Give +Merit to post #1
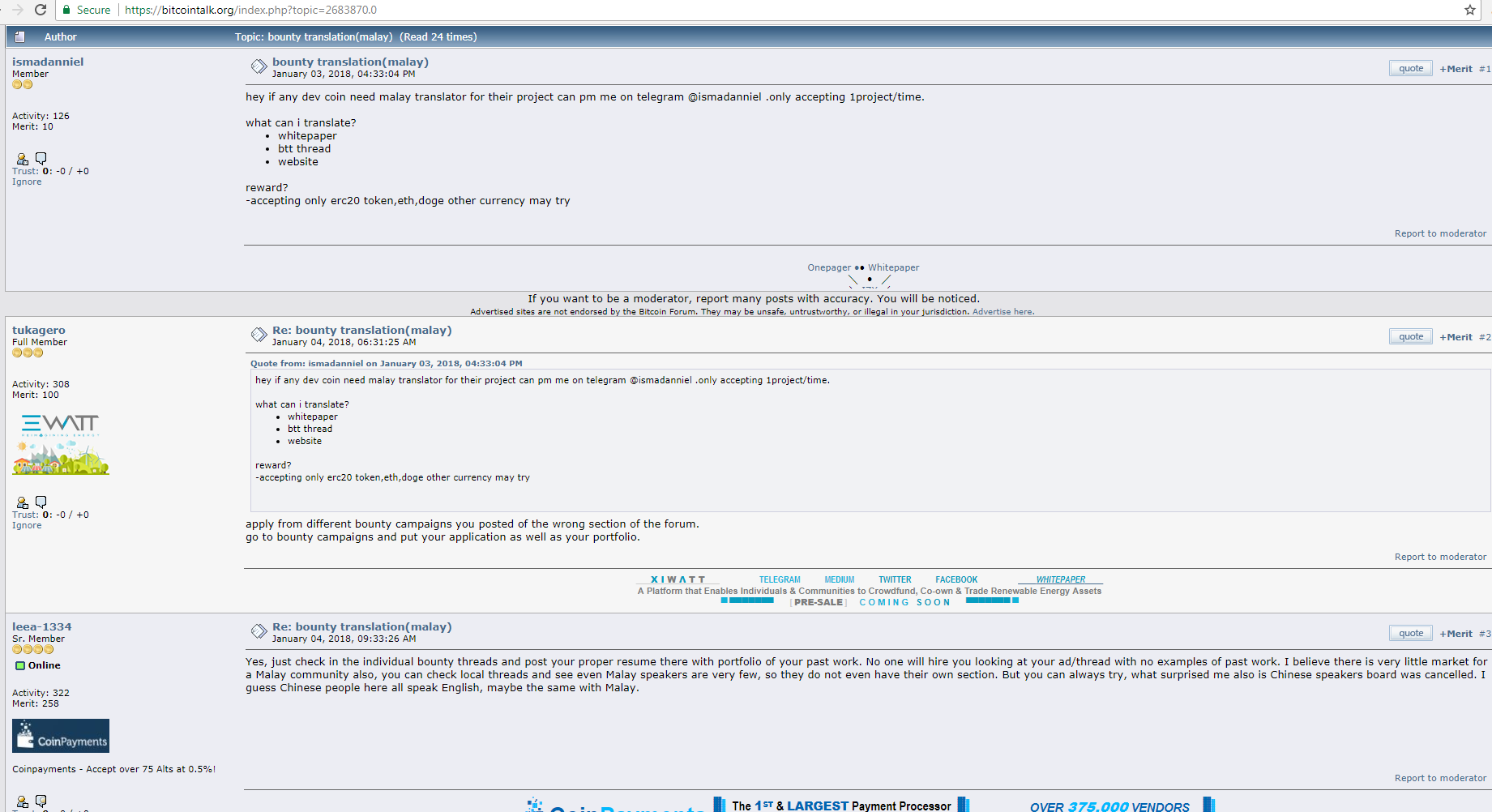Screen dimensions: 1492x812 pyautogui.click(x=1456, y=69)
